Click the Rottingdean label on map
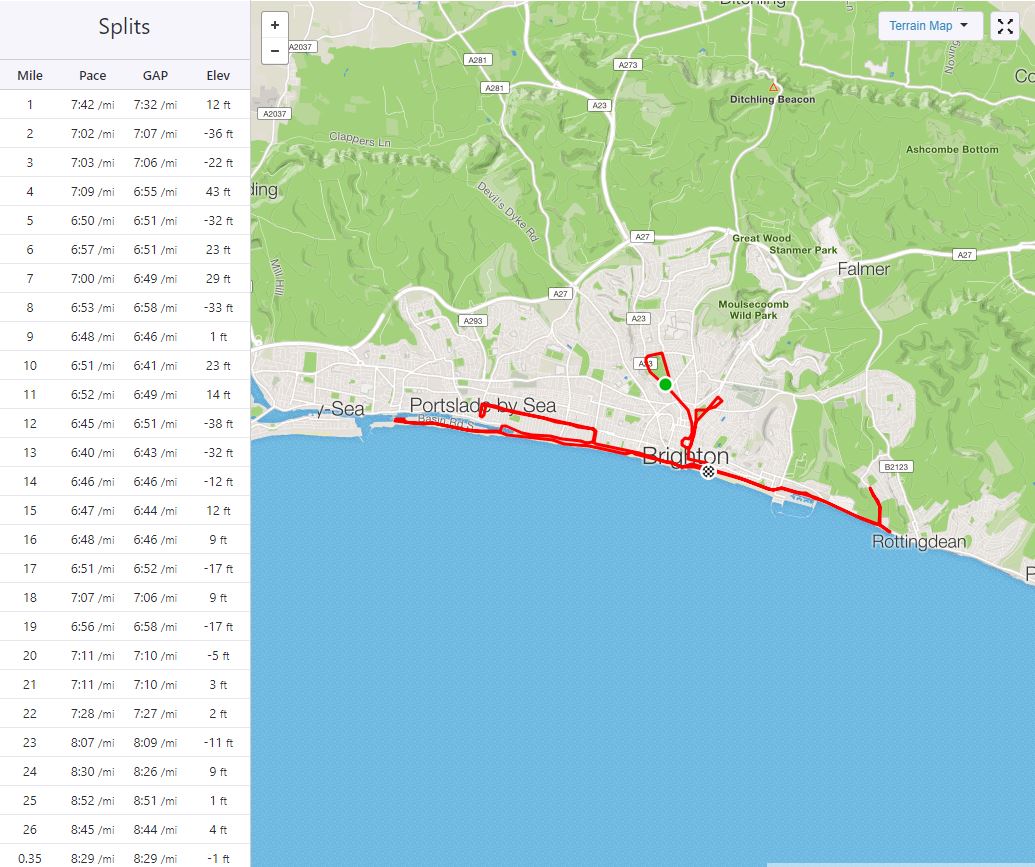 (919, 541)
